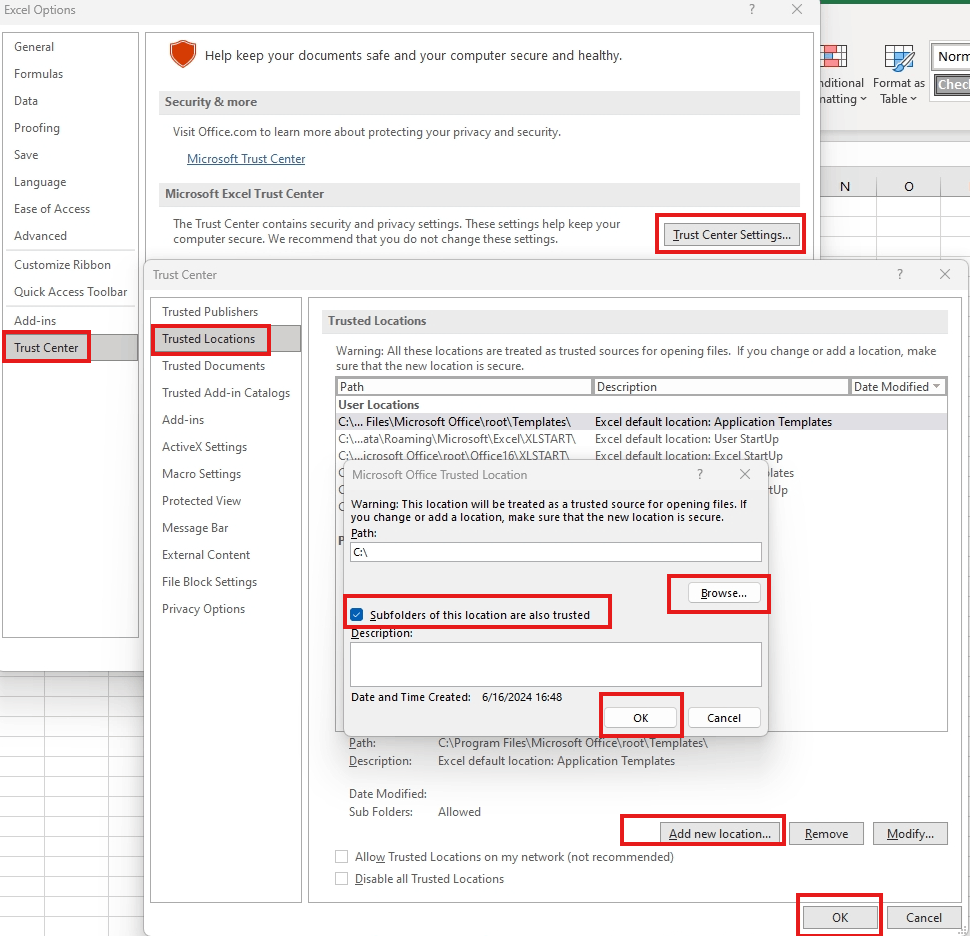Click the Path field containing C:\

click(x=555, y=552)
